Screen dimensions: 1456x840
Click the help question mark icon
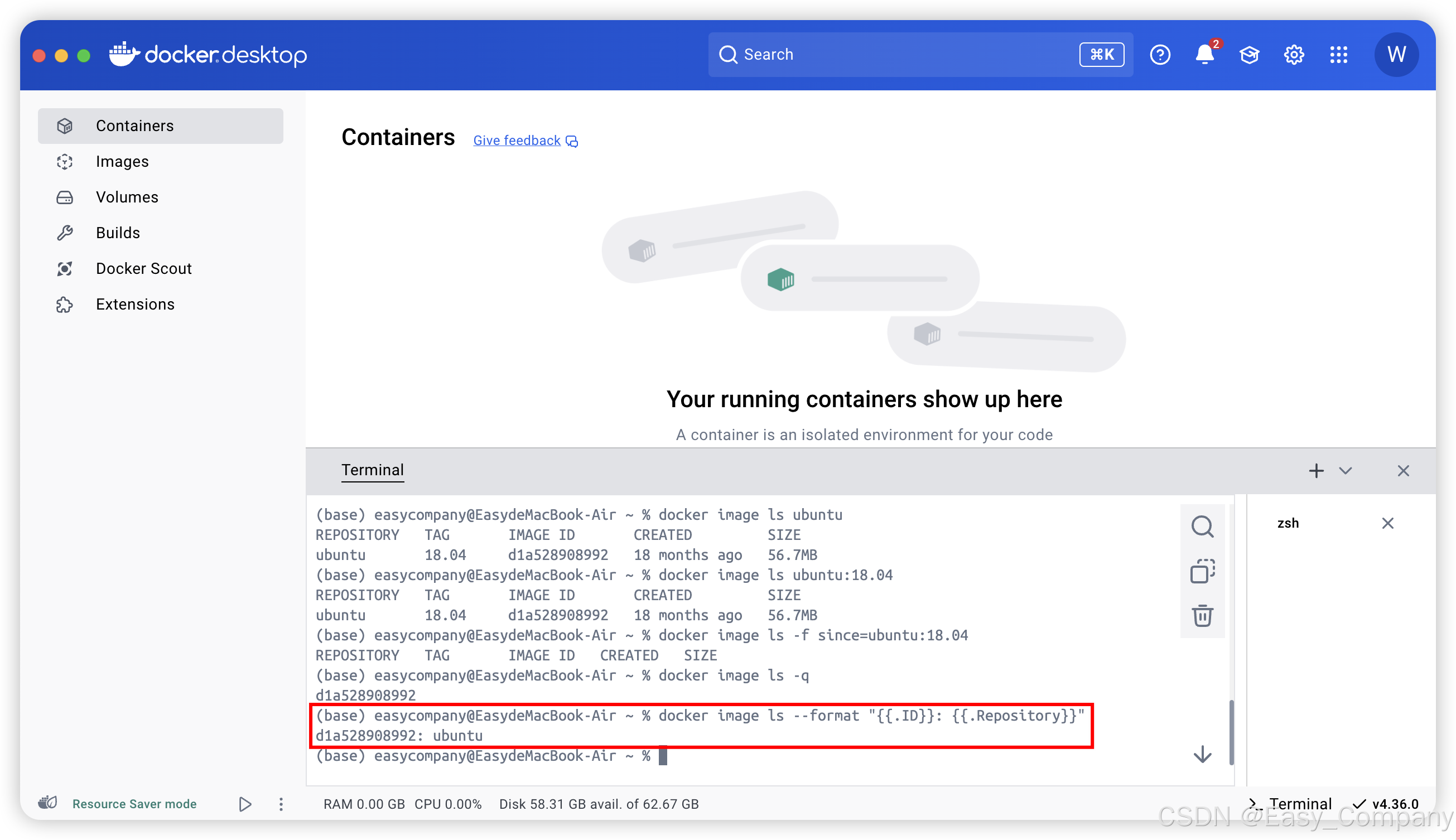click(x=1159, y=55)
